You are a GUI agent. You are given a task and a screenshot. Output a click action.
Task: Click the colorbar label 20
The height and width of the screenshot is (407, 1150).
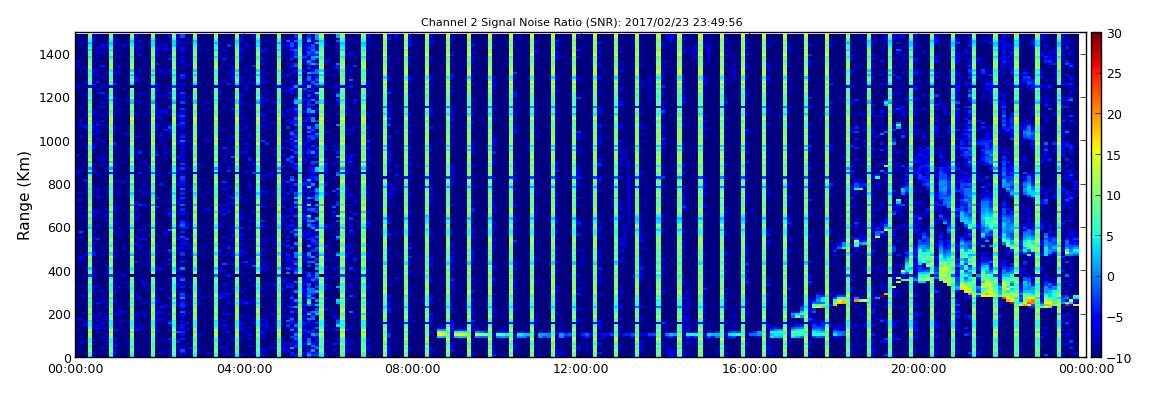pos(1114,114)
